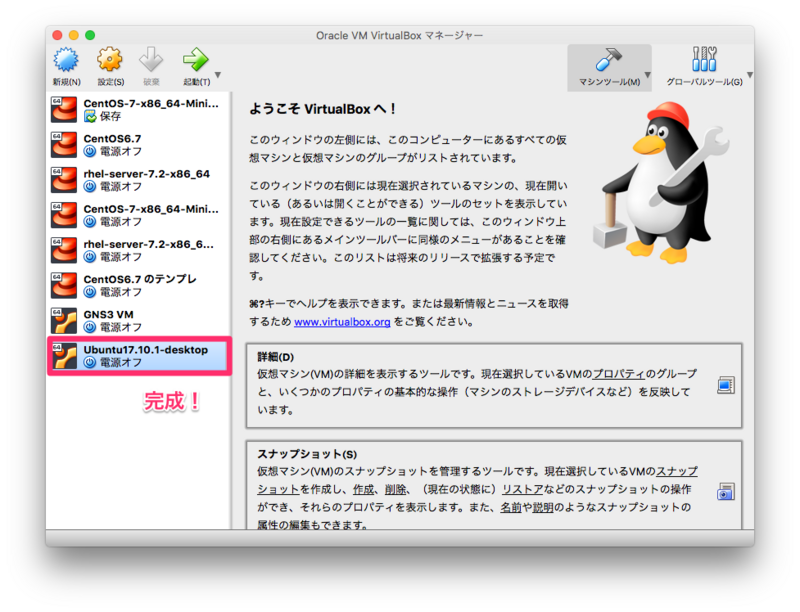Click the 名前 link in Snapshots
Screen dimensions: 800x612
click(x=510, y=507)
